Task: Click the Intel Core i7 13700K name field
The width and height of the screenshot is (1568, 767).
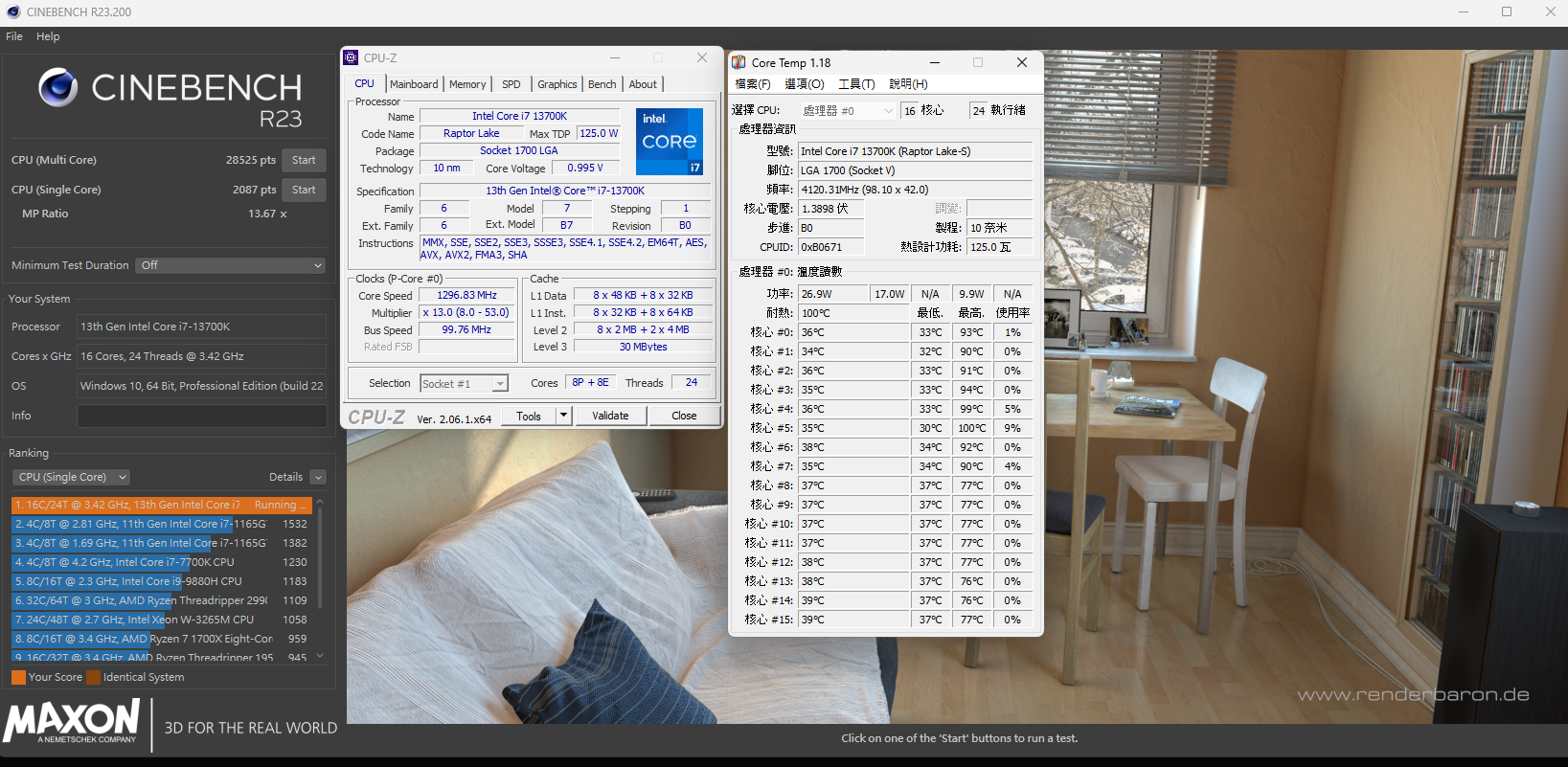Action: tap(519, 116)
